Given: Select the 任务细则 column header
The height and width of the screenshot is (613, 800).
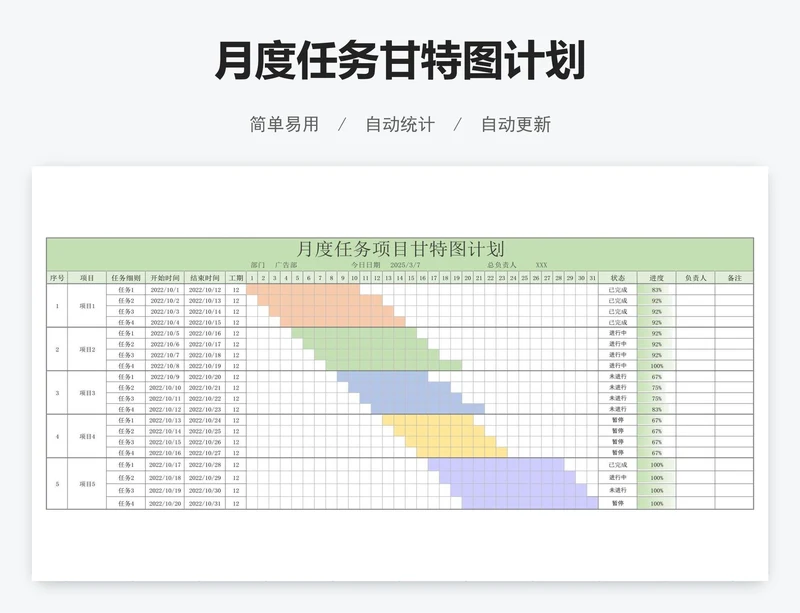Looking at the screenshot, I should tap(126, 278).
